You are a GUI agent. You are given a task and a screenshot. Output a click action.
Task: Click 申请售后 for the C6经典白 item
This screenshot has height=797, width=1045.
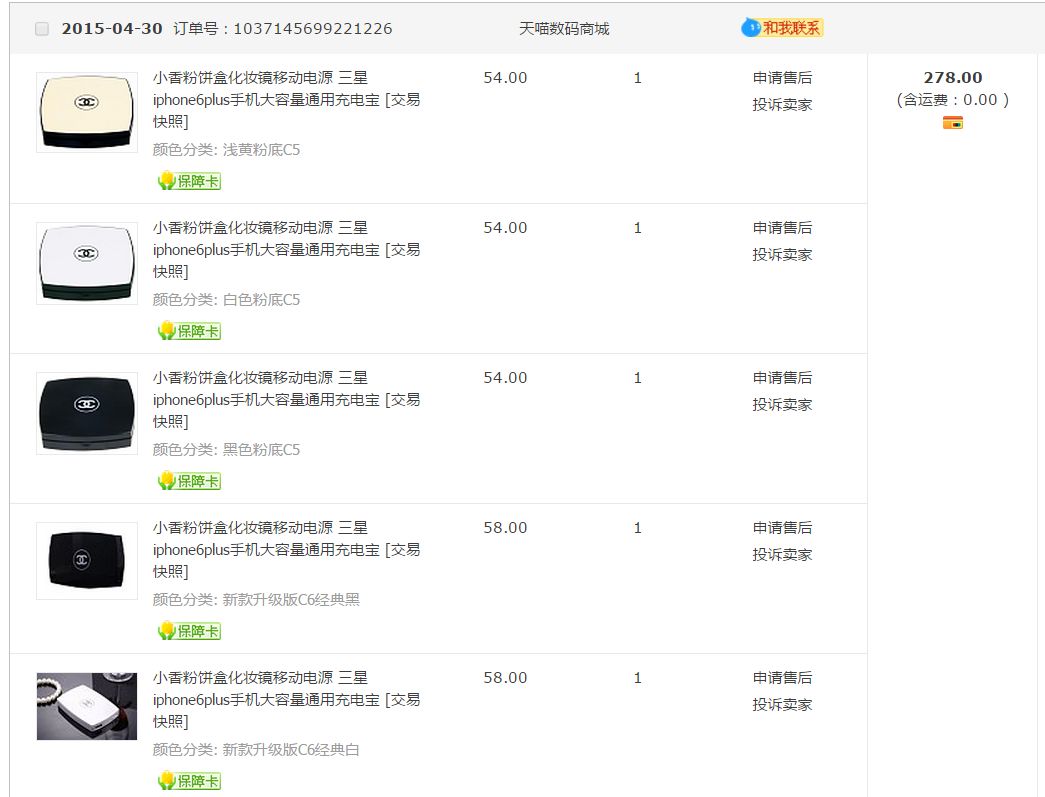coord(782,678)
